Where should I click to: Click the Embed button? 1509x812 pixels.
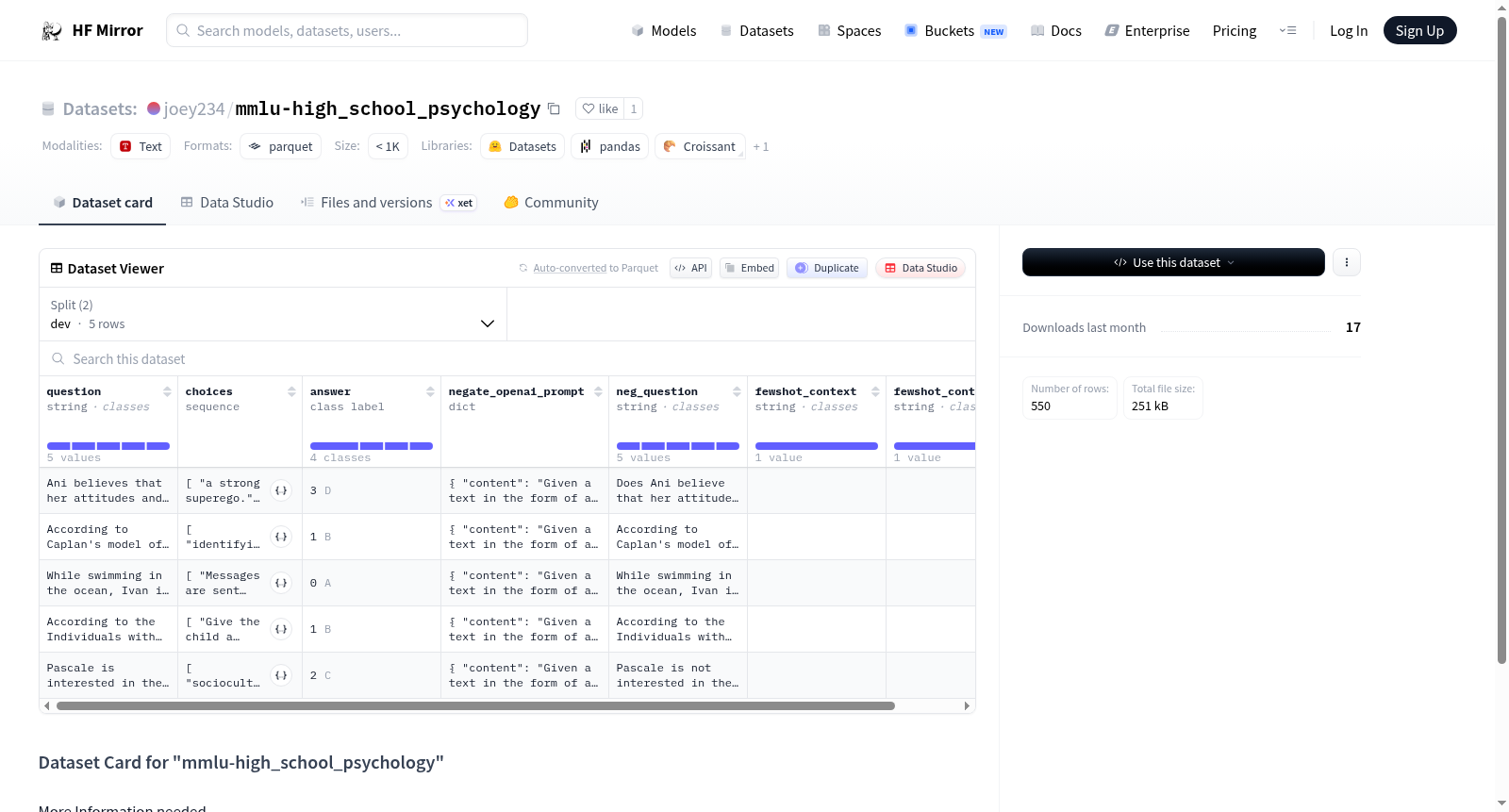click(x=749, y=268)
